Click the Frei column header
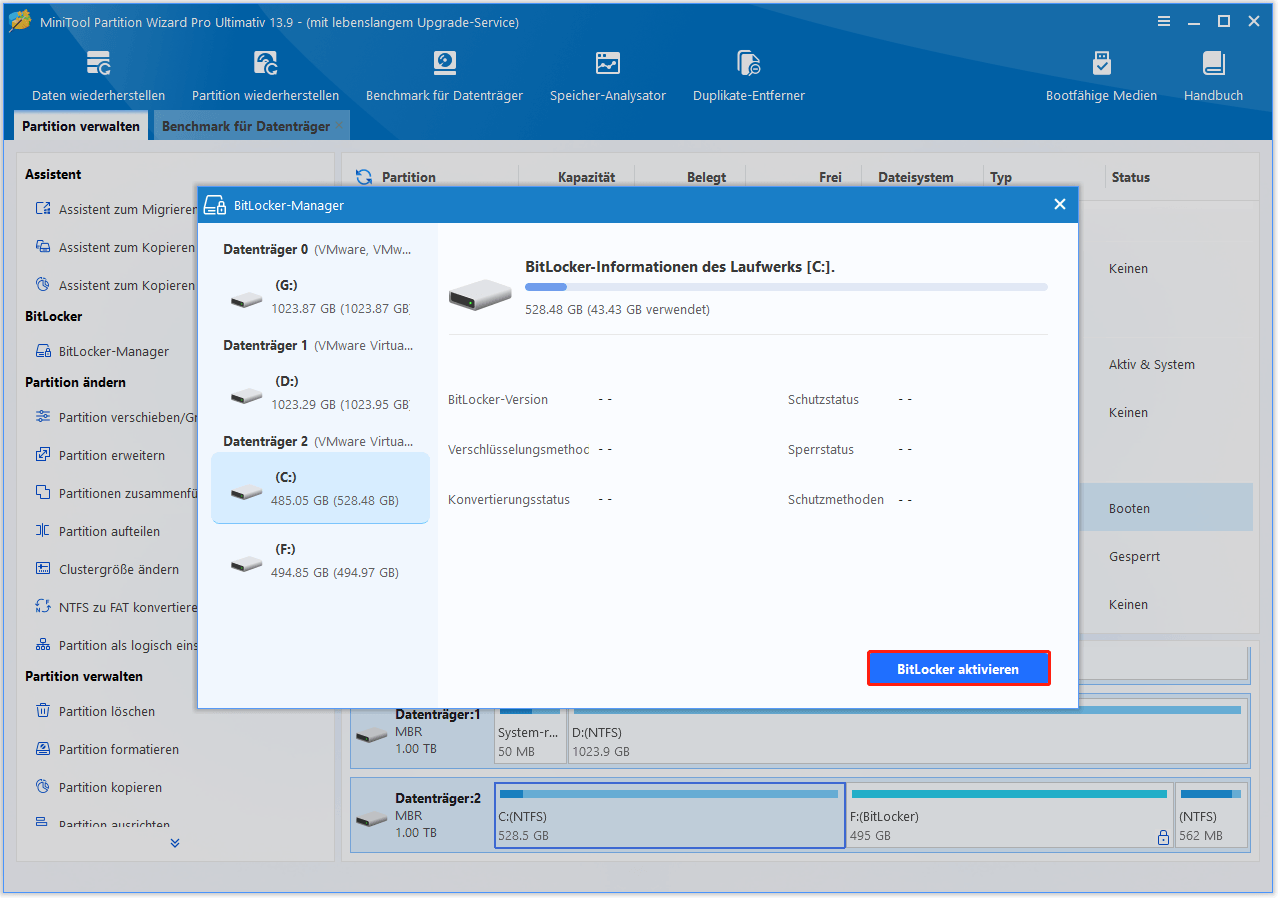 pos(830,177)
